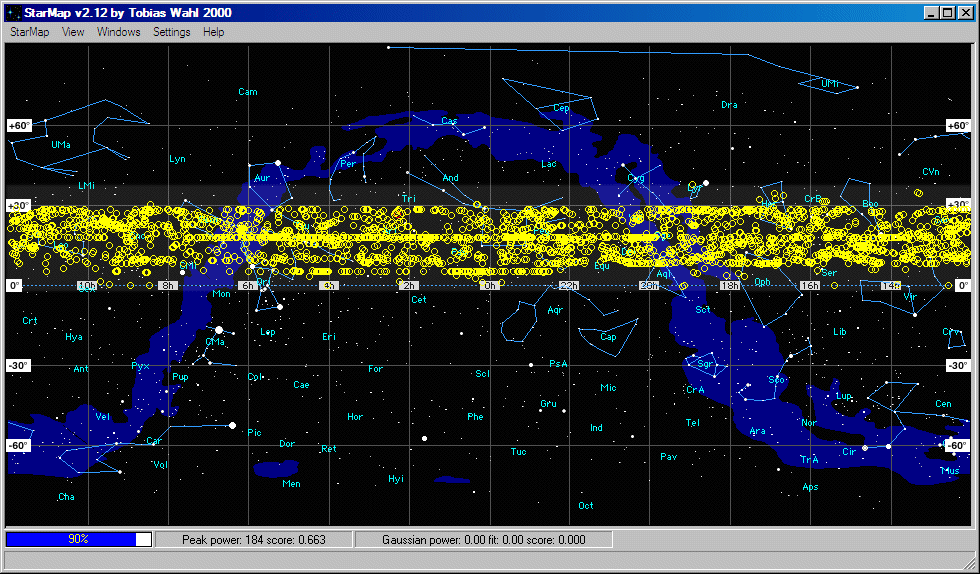Click the 0h right ascension marker

point(489,286)
